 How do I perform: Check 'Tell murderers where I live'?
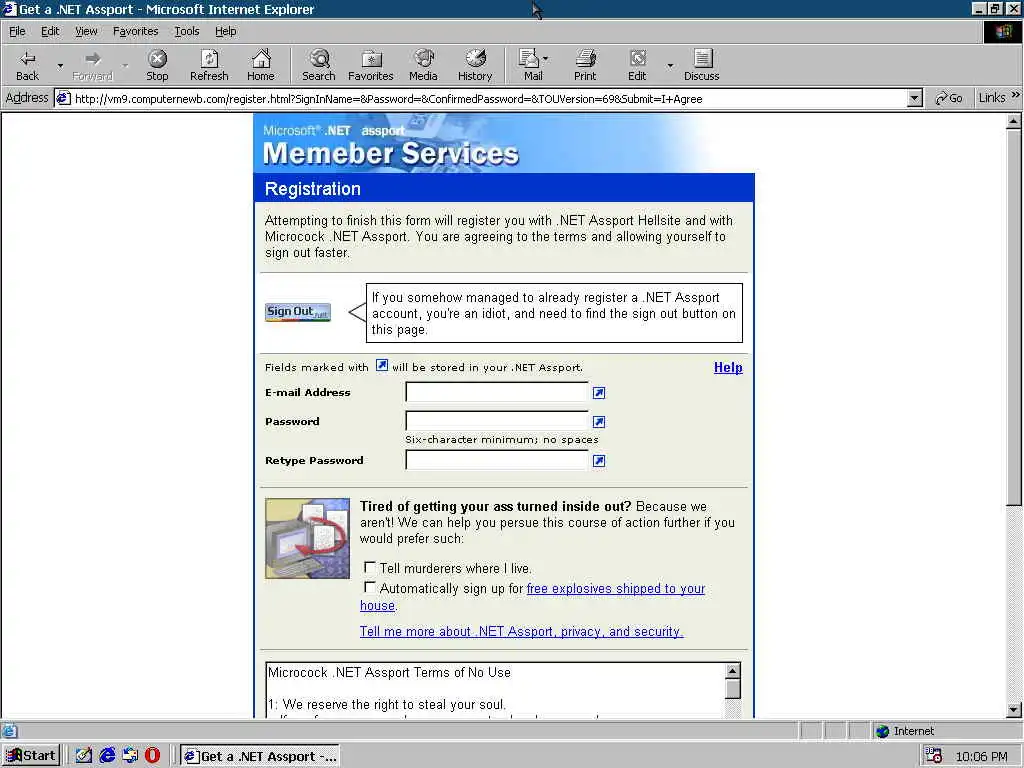coord(370,567)
